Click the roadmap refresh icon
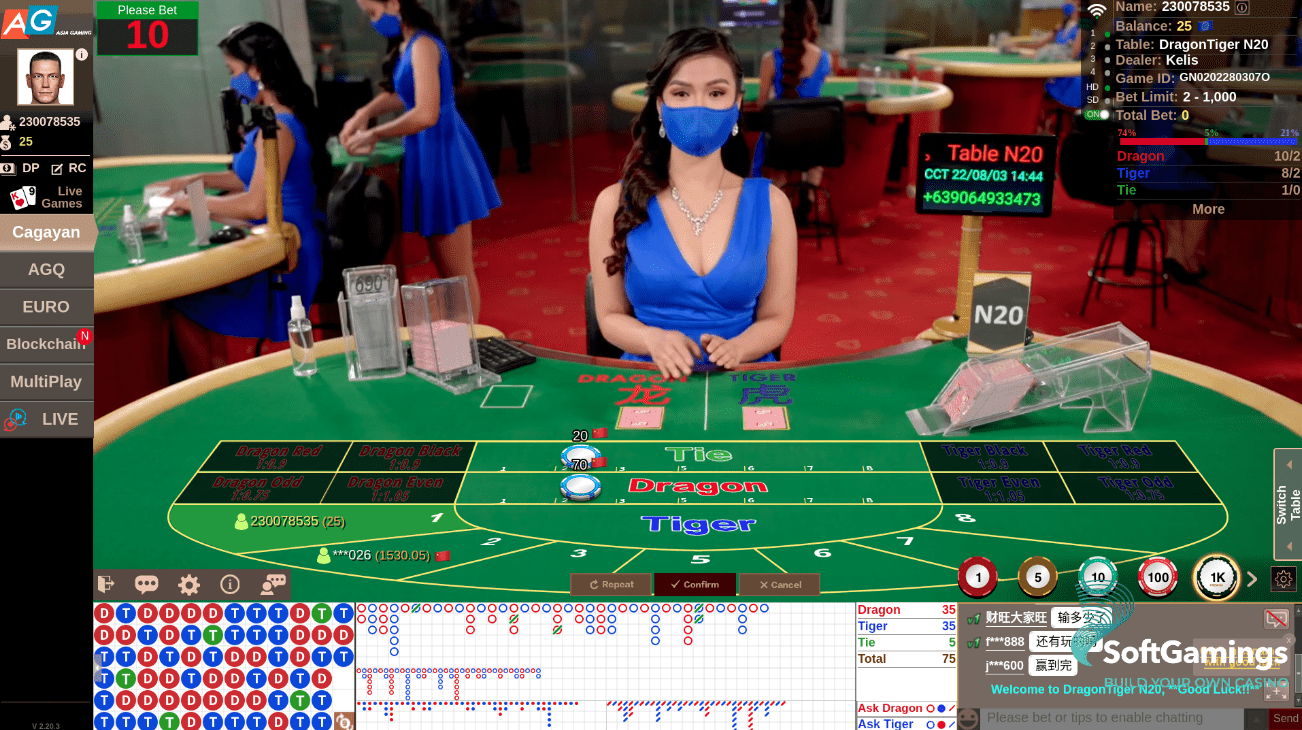The height and width of the screenshot is (730, 1302). click(344, 721)
